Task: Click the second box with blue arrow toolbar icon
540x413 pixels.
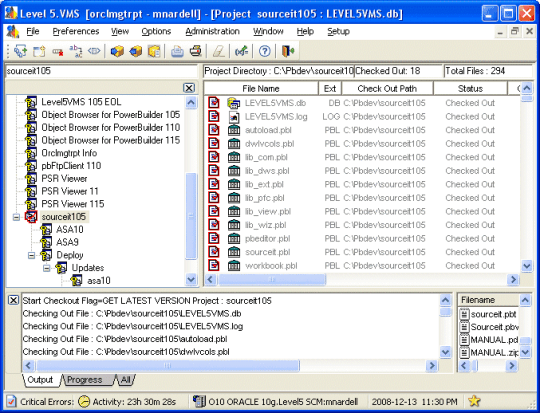Action: tap(135, 51)
